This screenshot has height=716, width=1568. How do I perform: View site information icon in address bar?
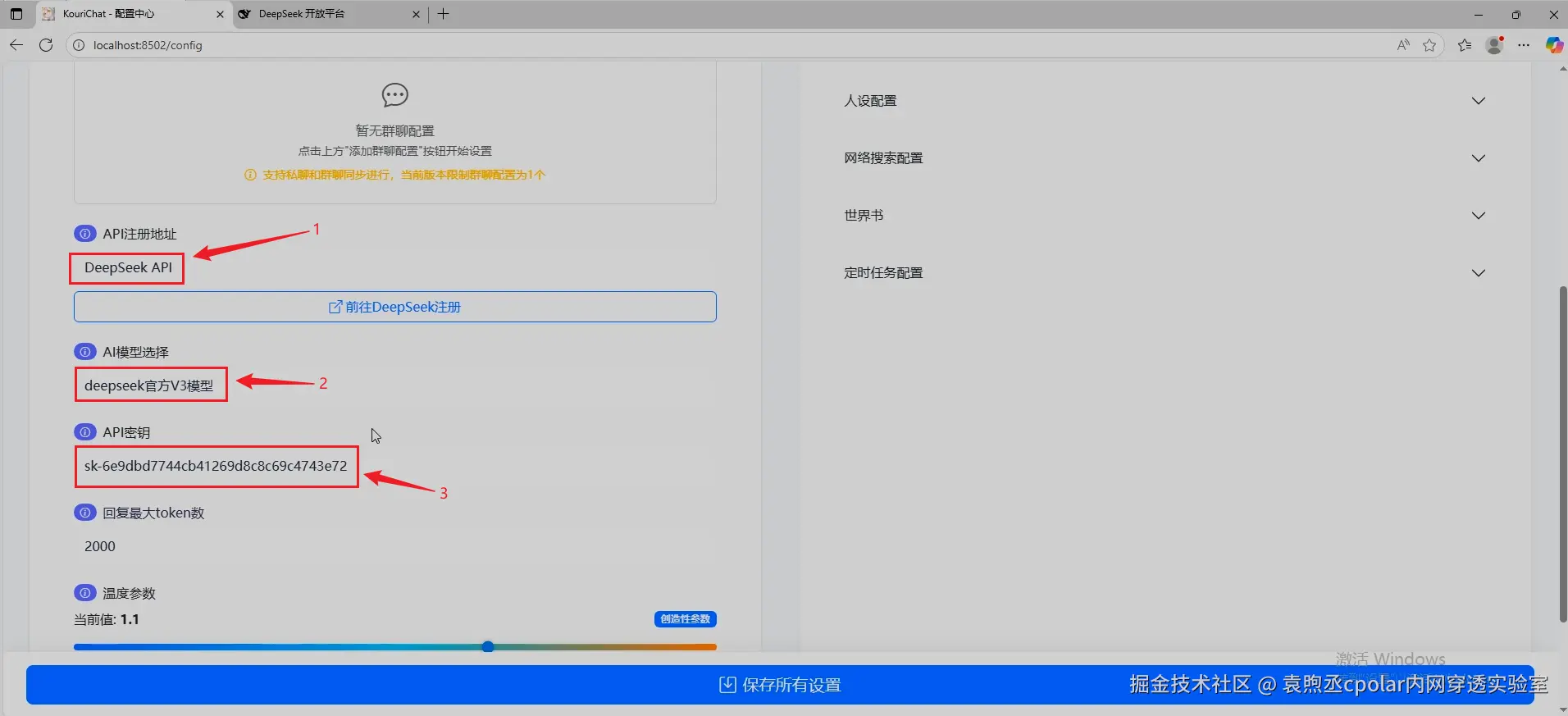tap(79, 45)
